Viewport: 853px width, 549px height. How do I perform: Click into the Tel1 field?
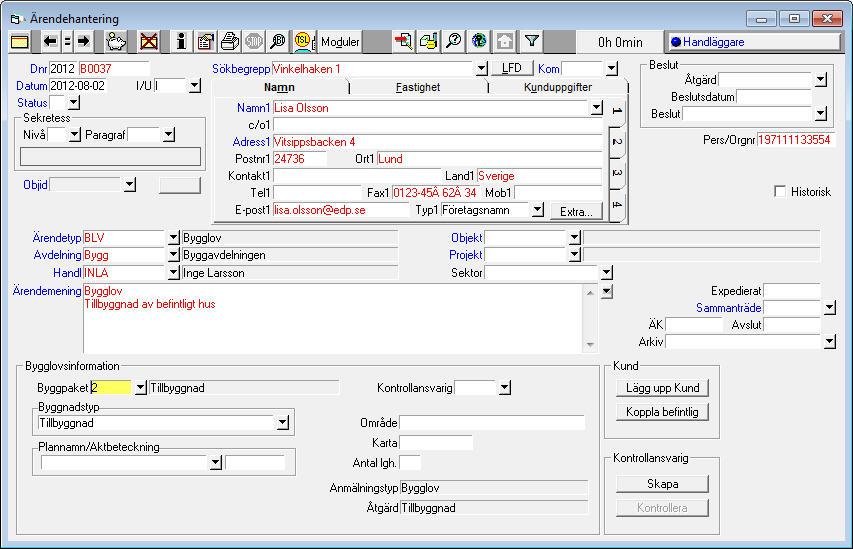pyautogui.click(x=318, y=193)
